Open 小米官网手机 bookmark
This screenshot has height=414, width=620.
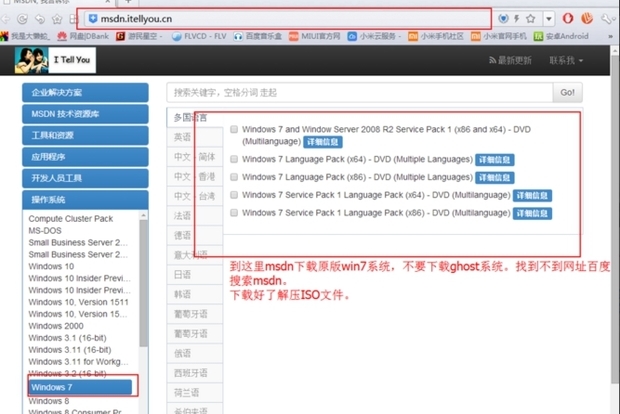[x=499, y=36]
